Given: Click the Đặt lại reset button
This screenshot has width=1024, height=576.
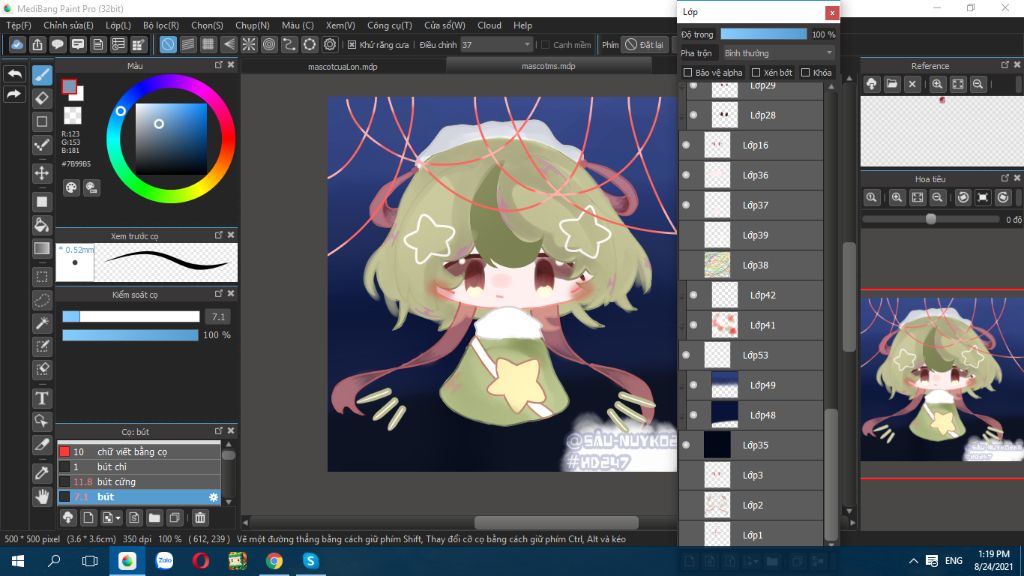Looking at the screenshot, I should pyautogui.click(x=644, y=44).
